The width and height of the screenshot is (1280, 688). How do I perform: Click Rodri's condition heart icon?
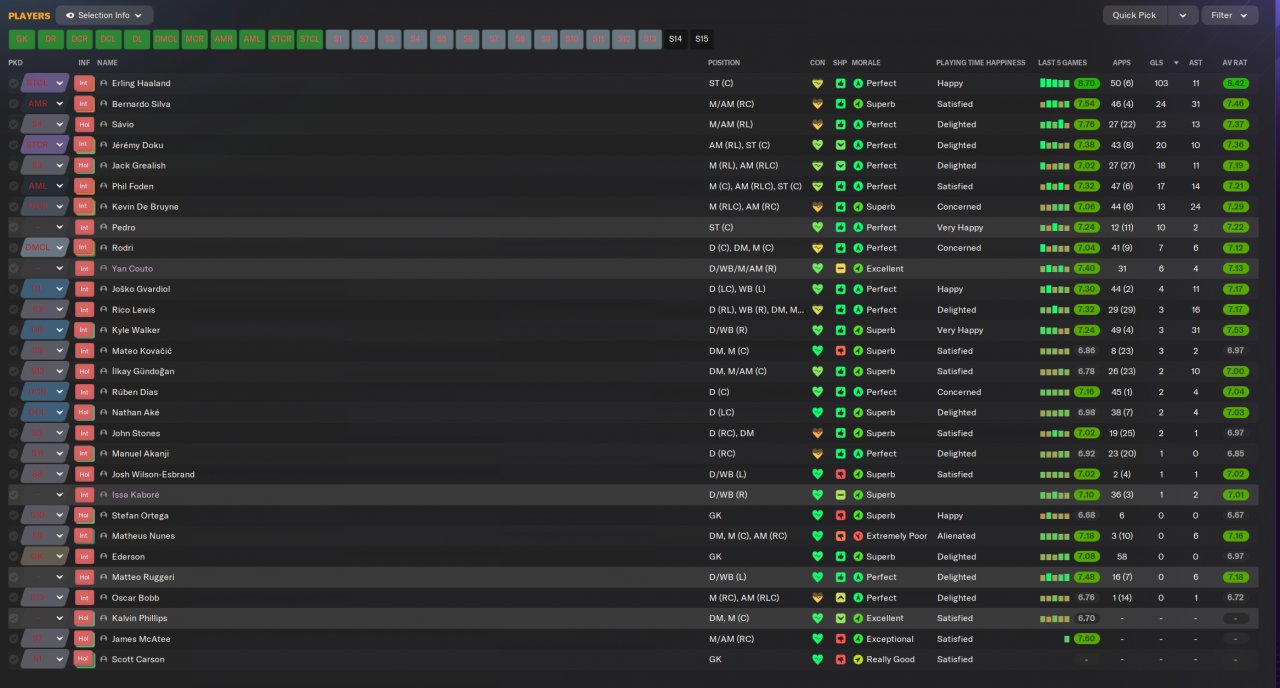coord(817,248)
